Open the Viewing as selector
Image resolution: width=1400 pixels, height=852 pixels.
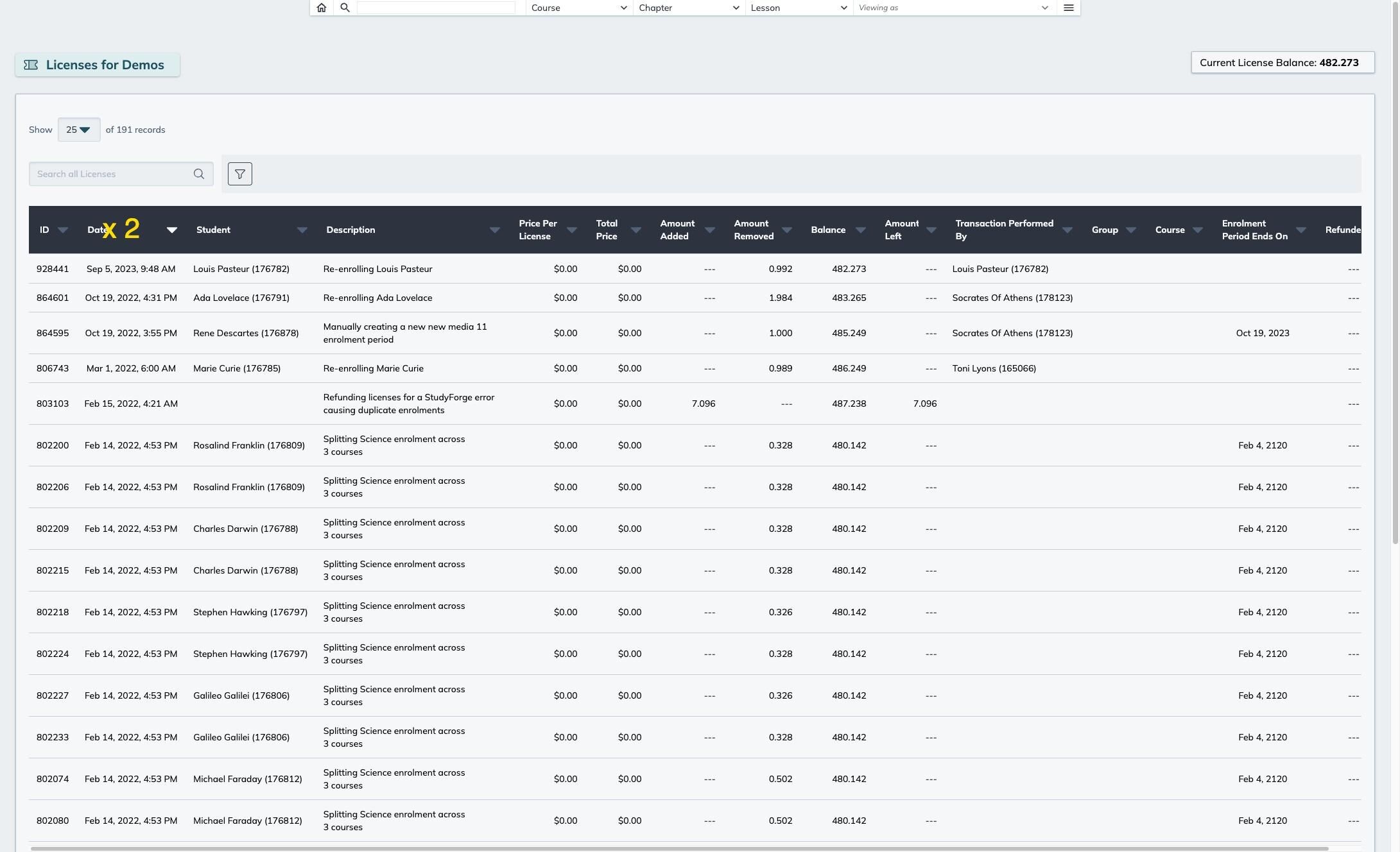[954, 8]
